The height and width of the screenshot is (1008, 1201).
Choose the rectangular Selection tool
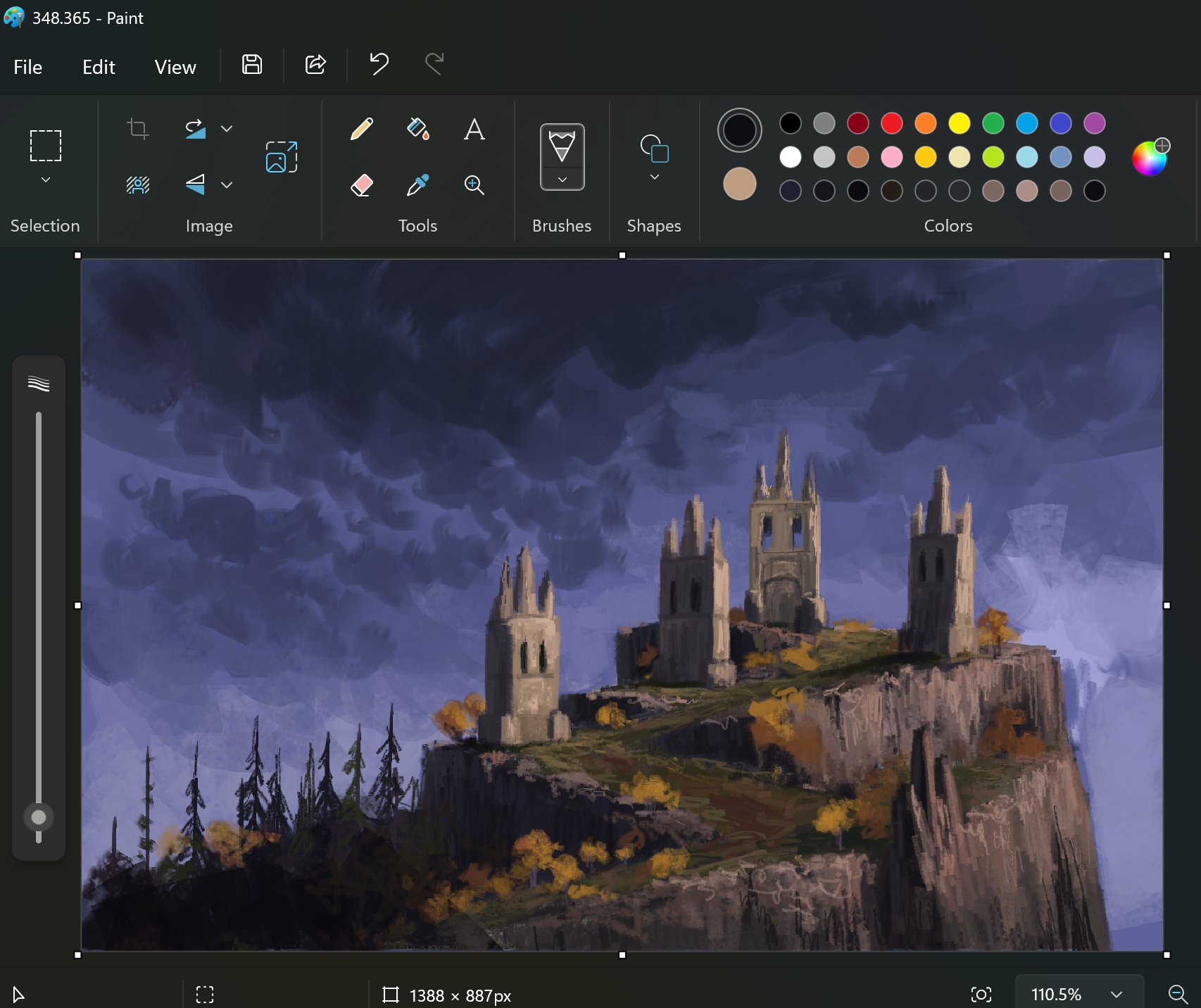pos(46,146)
